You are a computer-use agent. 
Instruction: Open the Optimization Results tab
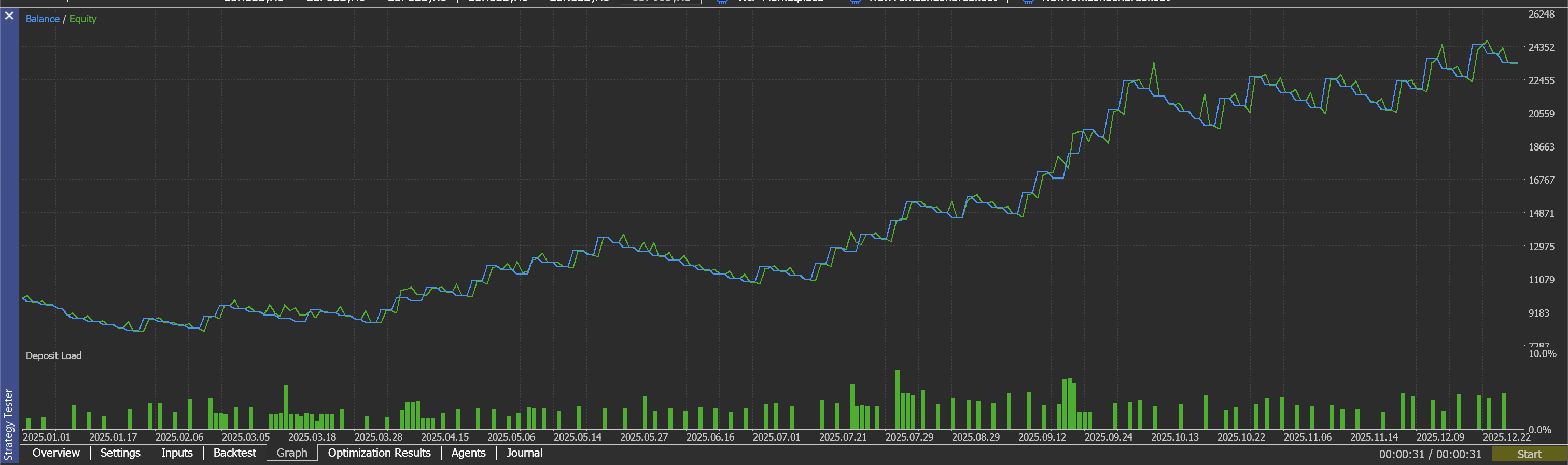(x=379, y=453)
